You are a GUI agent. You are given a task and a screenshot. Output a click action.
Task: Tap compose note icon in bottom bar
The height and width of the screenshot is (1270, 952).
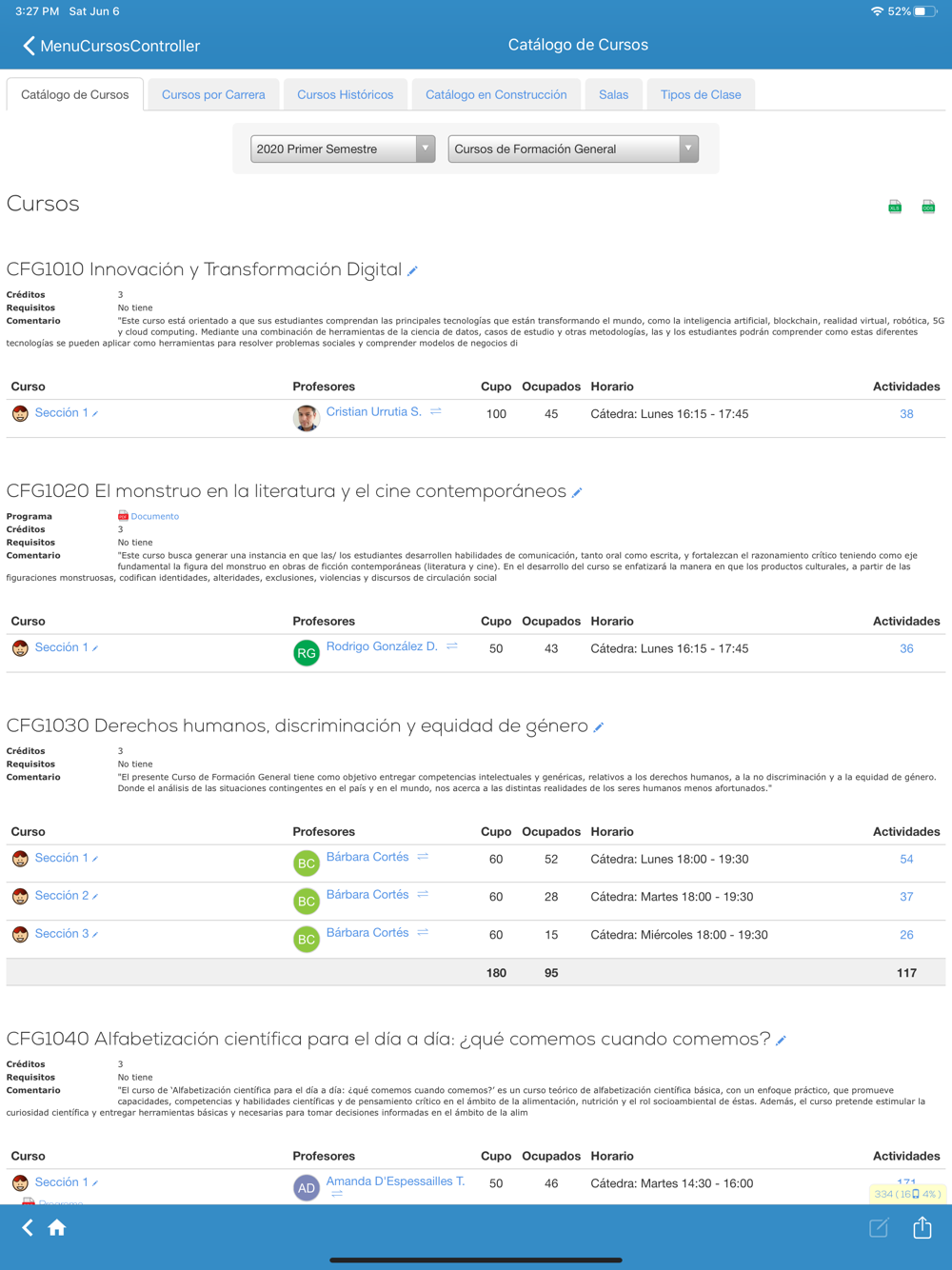point(880,1228)
